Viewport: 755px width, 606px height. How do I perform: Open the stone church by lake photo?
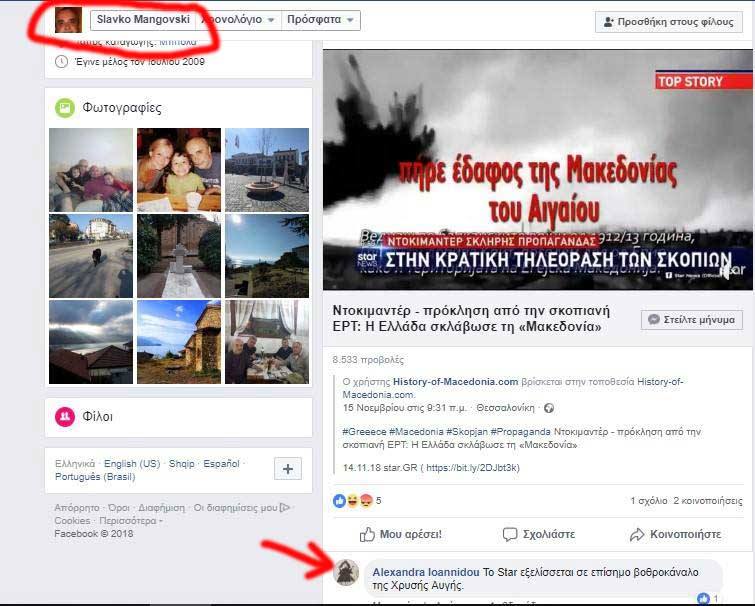coord(179,342)
